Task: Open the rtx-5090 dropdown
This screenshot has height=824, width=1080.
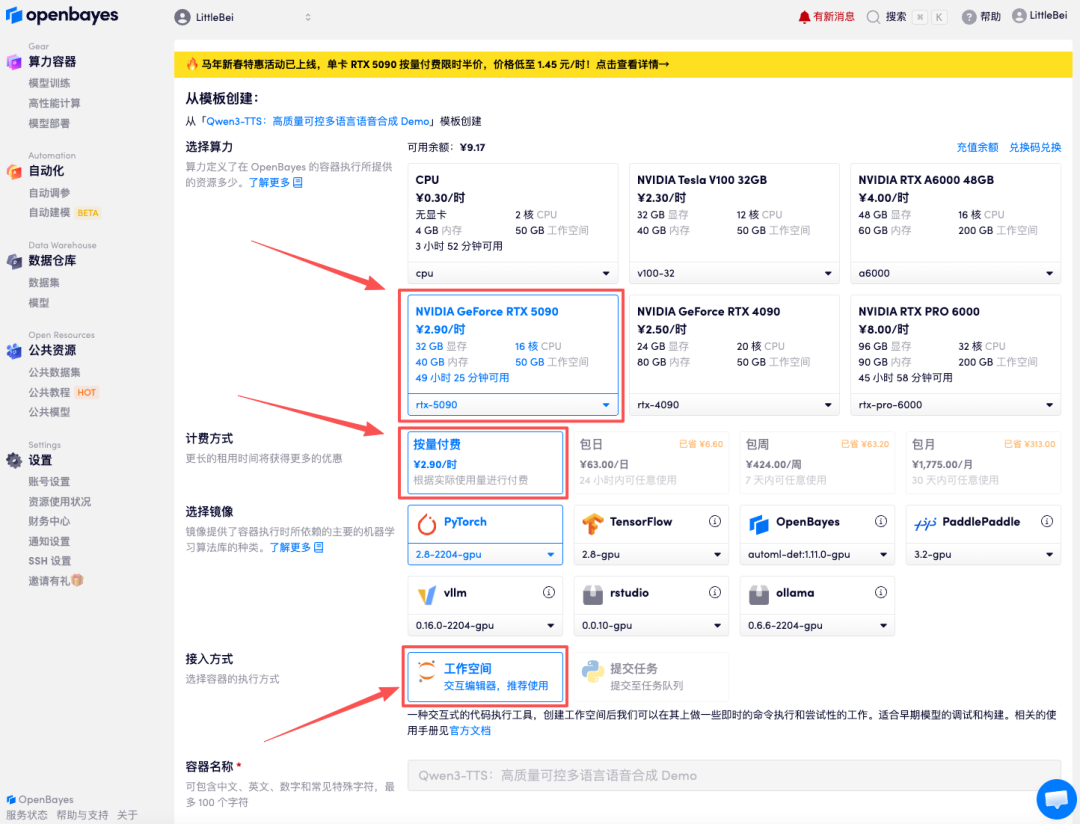Action: tap(513, 405)
